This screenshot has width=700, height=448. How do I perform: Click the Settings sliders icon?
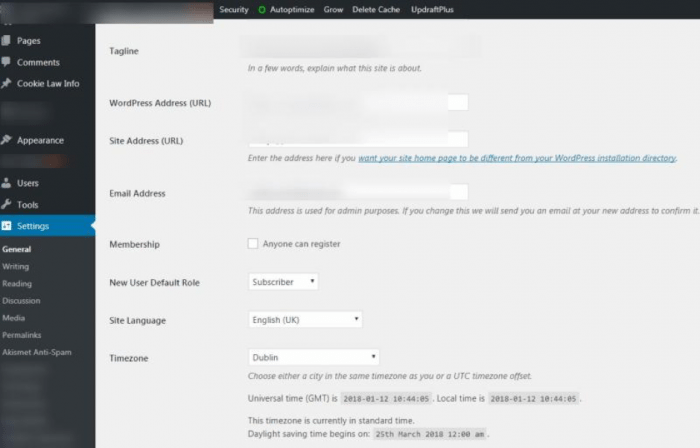coord(6,226)
